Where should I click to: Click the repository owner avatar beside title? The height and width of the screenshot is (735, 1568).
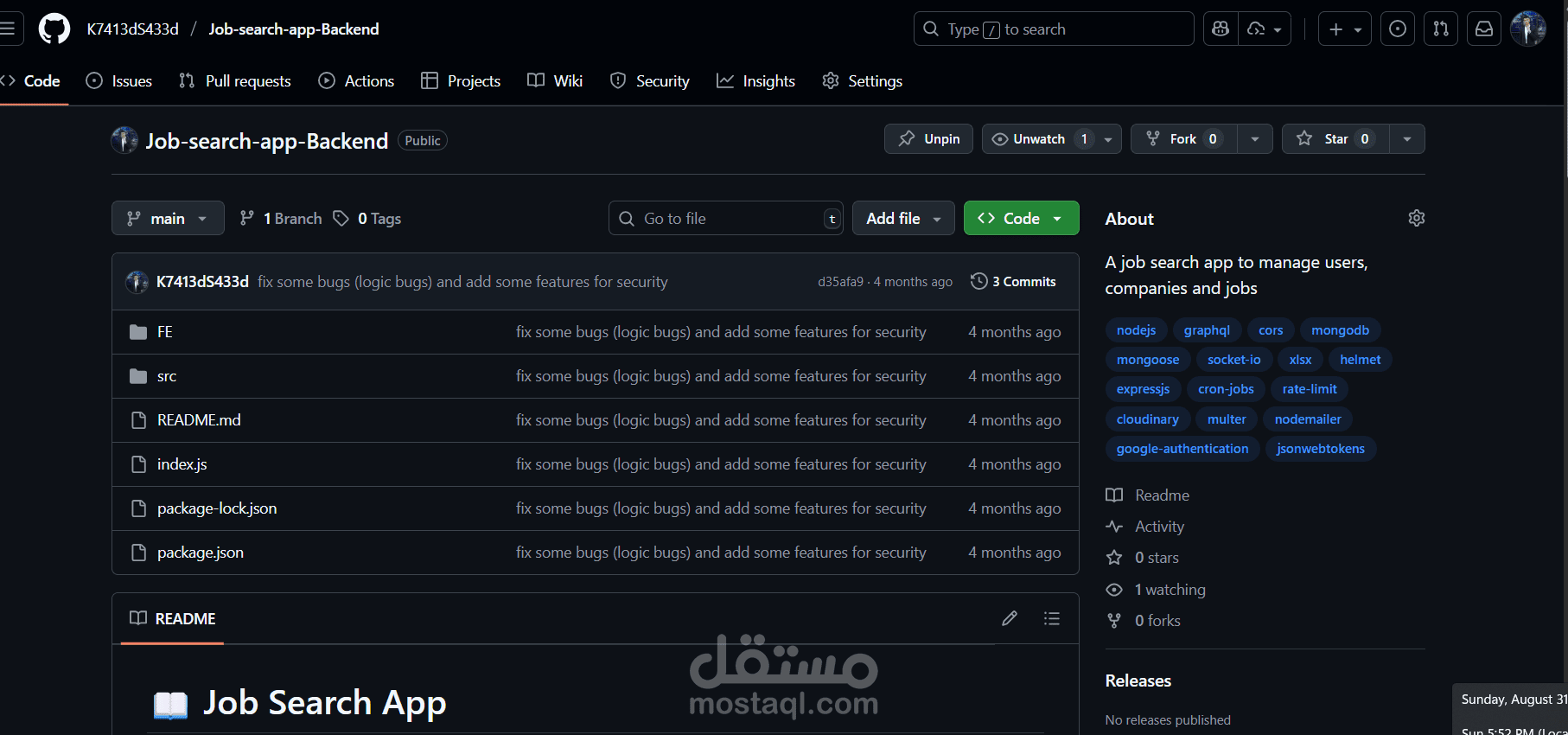coord(124,140)
